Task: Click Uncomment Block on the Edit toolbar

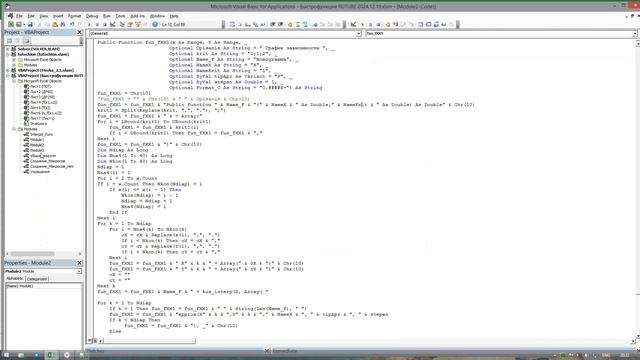Action: 306,24
